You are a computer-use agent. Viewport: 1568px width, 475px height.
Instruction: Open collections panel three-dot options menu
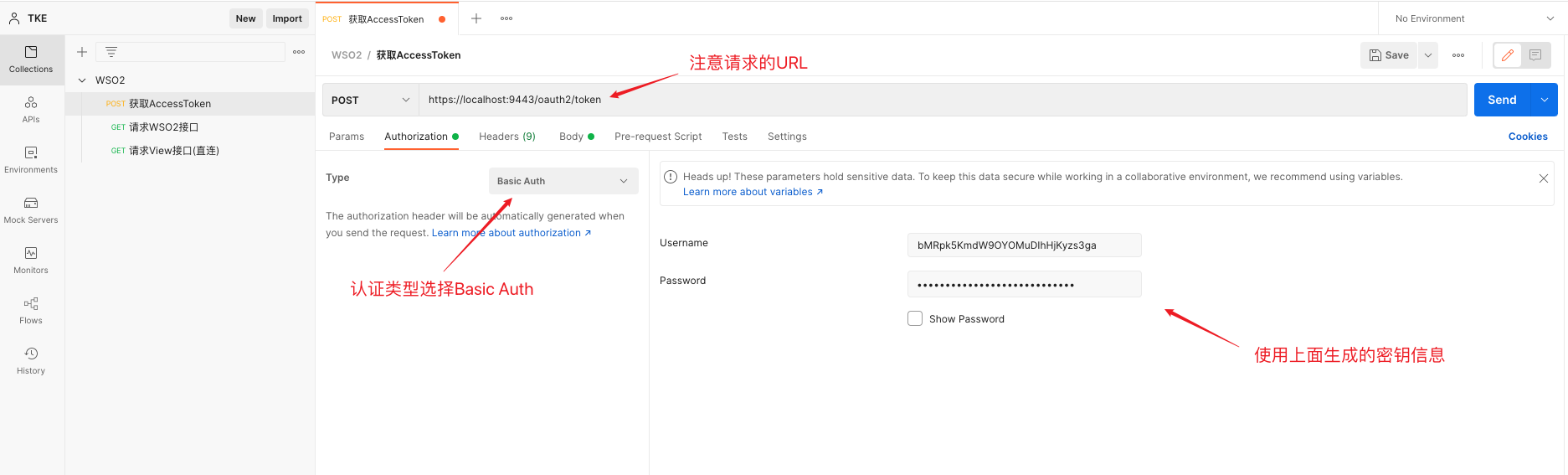click(299, 52)
